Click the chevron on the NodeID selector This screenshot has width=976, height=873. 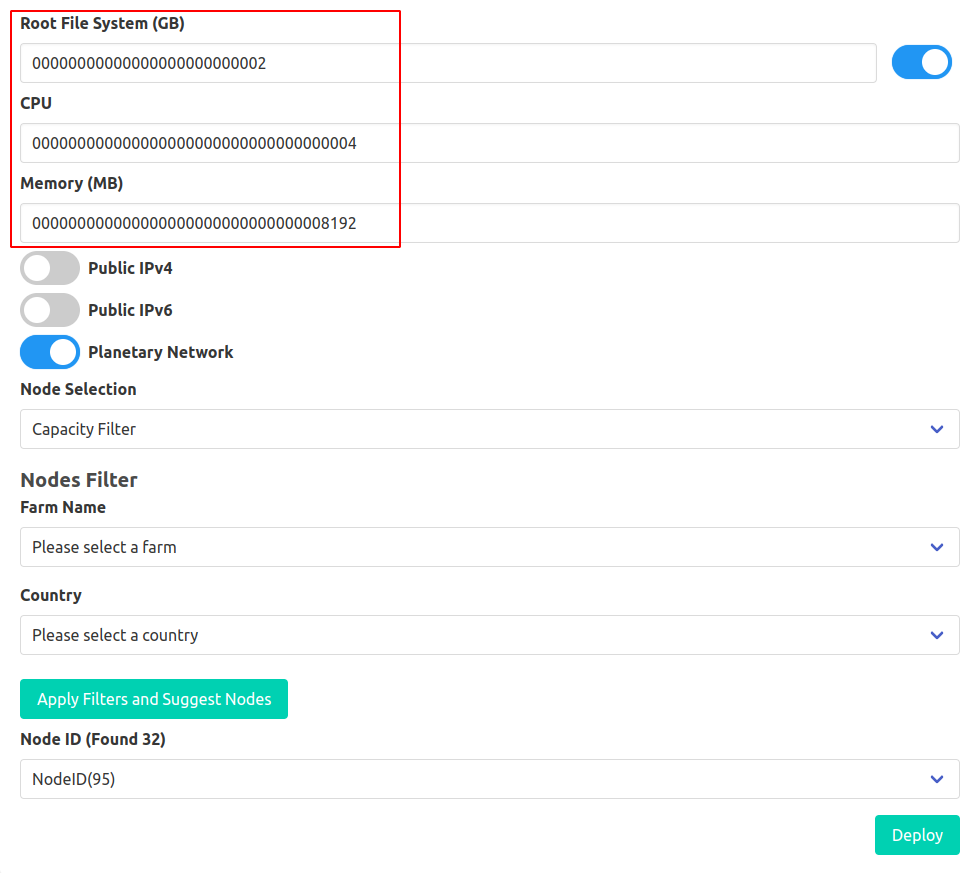click(x=937, y=779)
